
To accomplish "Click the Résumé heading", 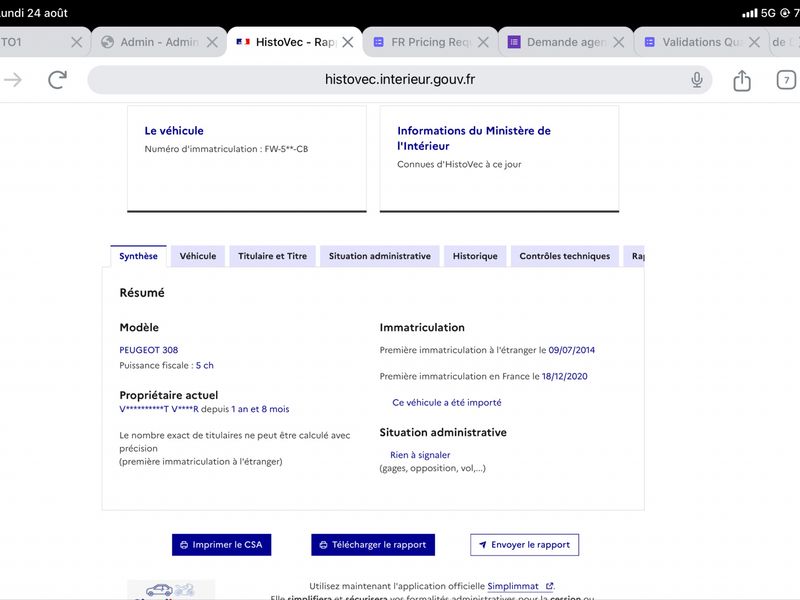I will click(142, 293).
